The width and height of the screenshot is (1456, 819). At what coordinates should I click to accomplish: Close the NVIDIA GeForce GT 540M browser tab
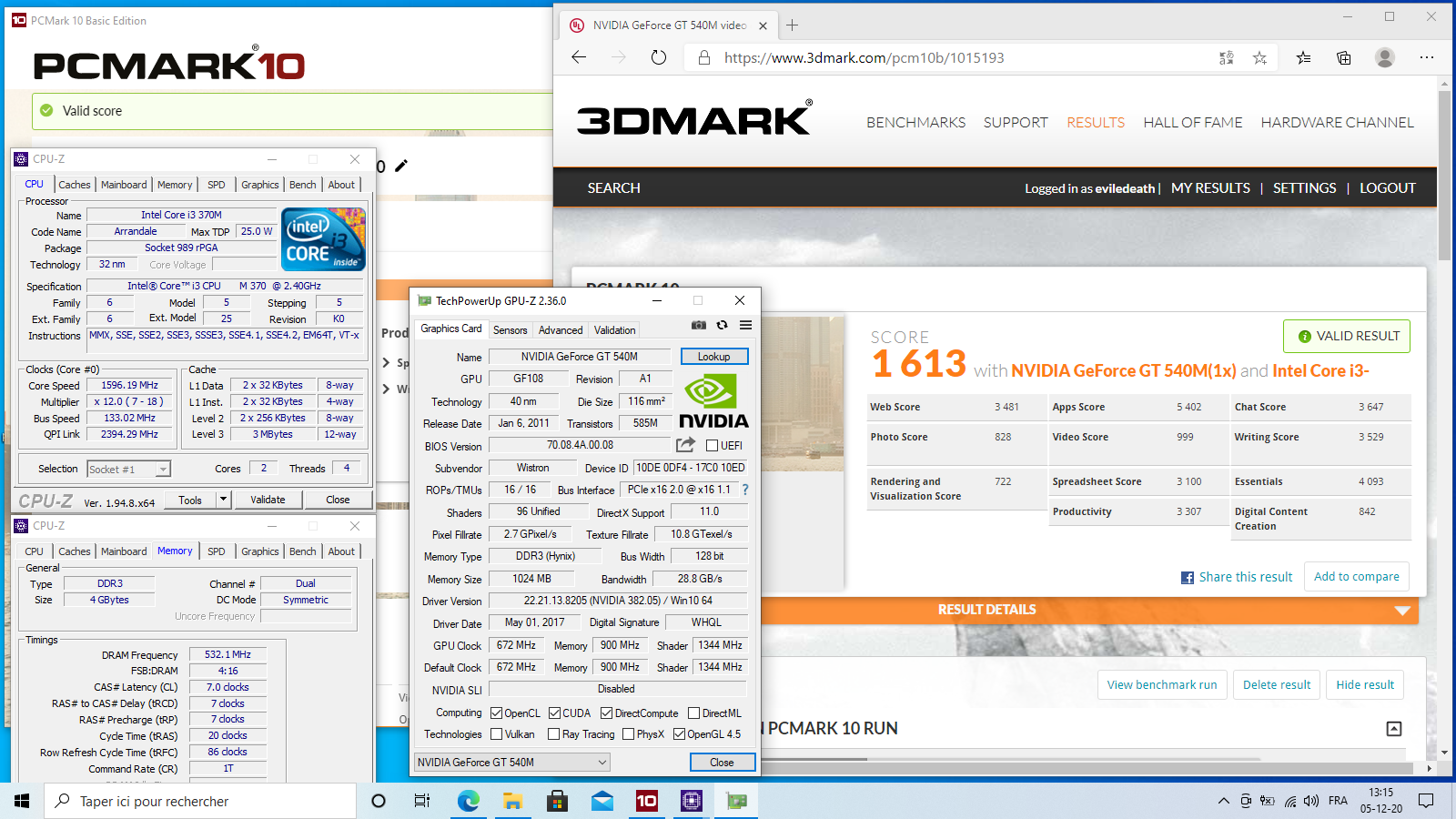(x=763, y=25)
